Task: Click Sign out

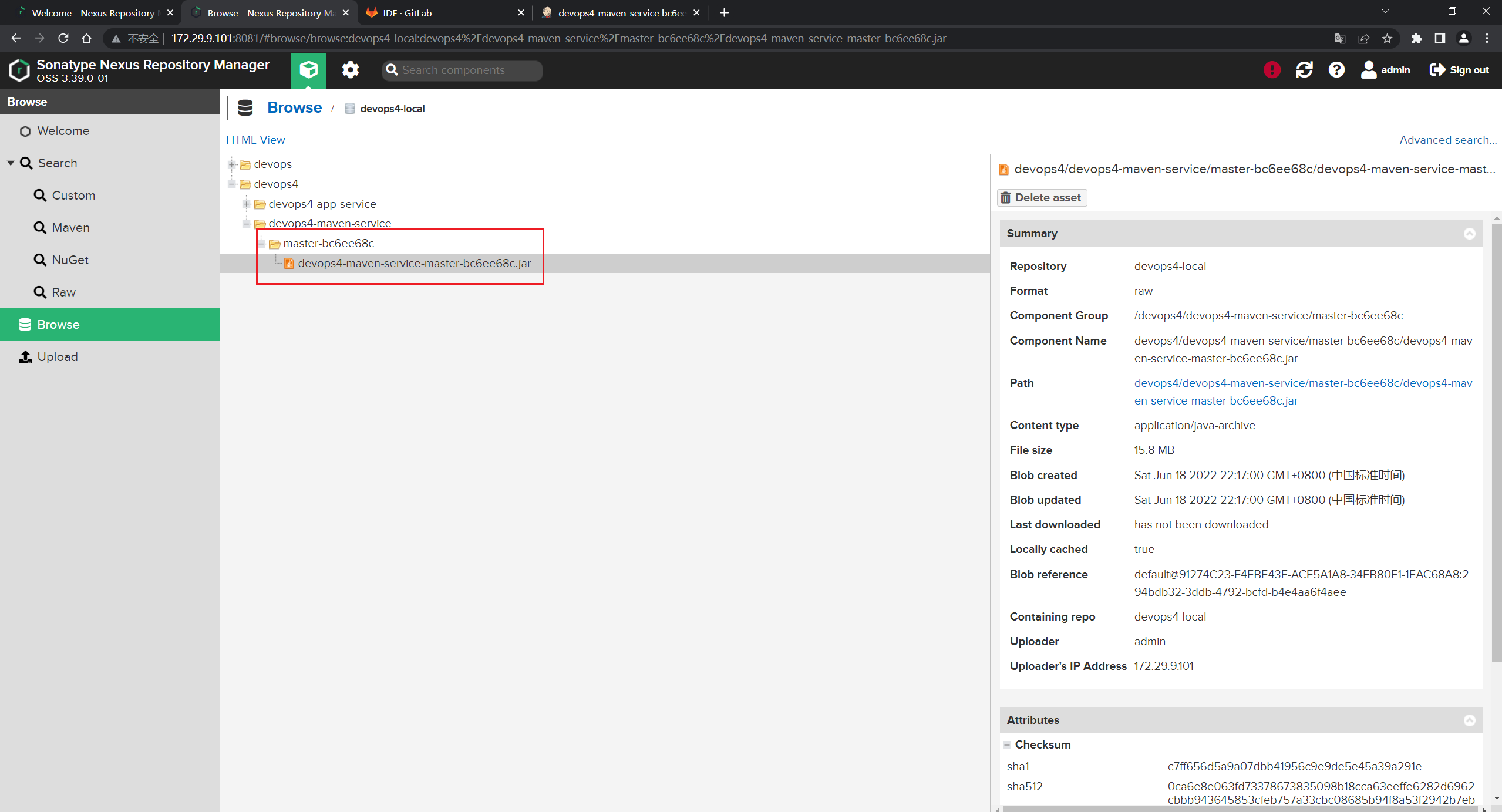Action: pyautogui.click(x=1459, y=70)
